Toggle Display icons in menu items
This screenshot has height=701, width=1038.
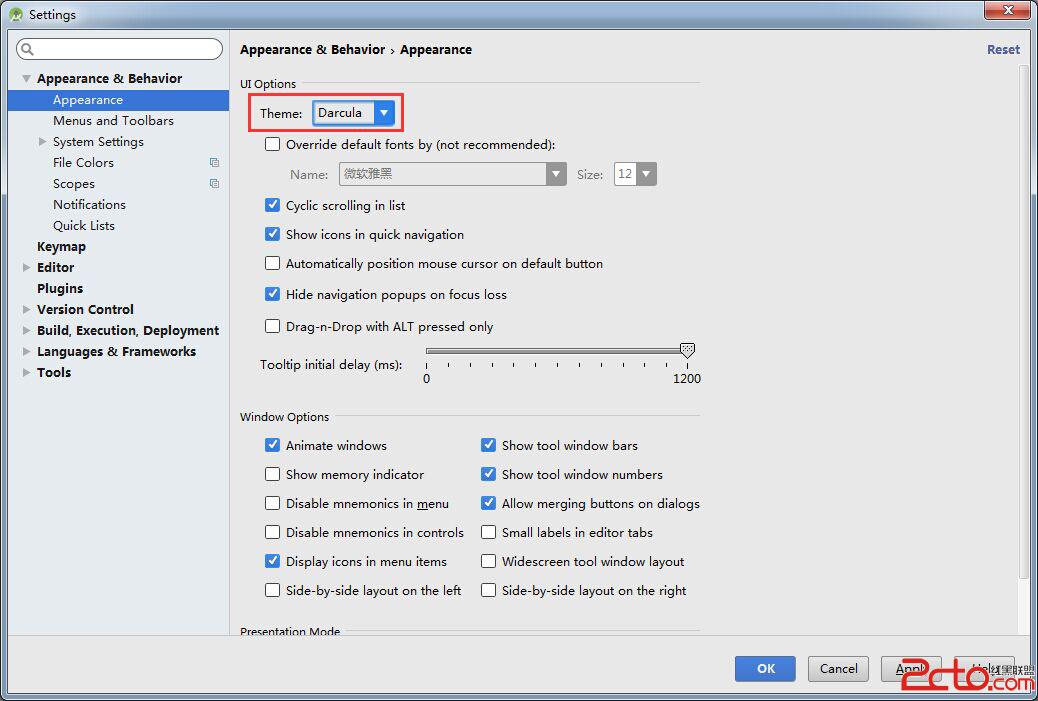(x=272, y=561)
